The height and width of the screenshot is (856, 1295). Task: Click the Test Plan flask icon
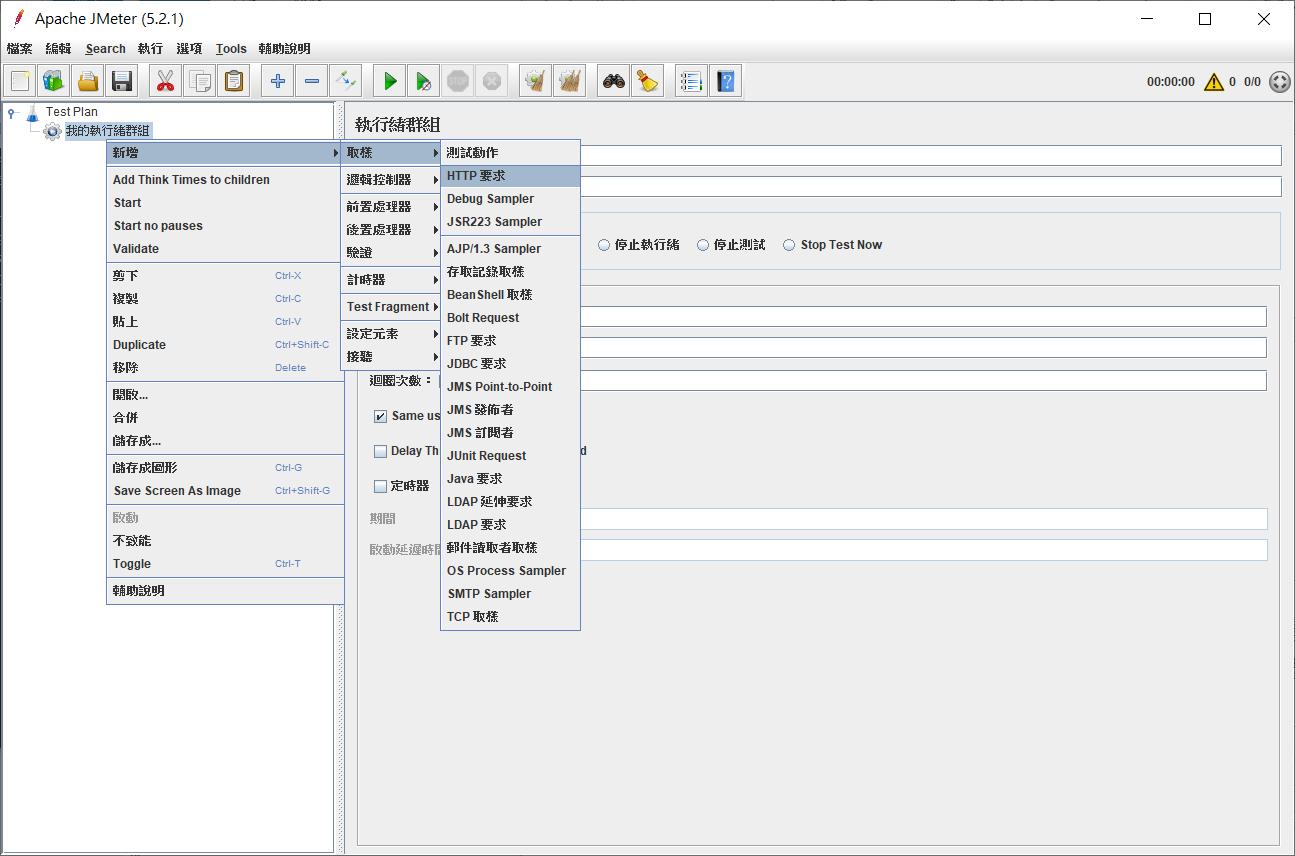32,112
